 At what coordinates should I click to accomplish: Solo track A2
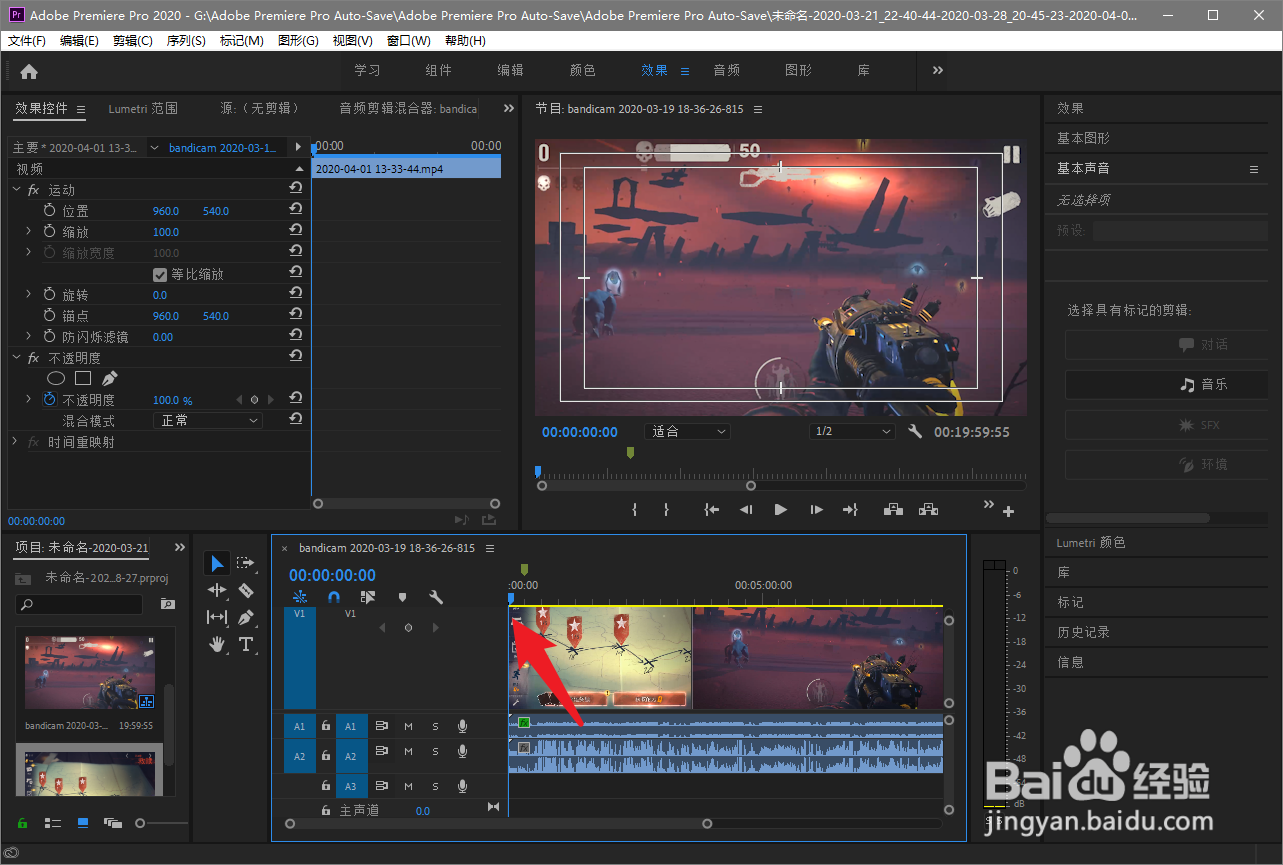pyautogui.click(x=435, y=751)
